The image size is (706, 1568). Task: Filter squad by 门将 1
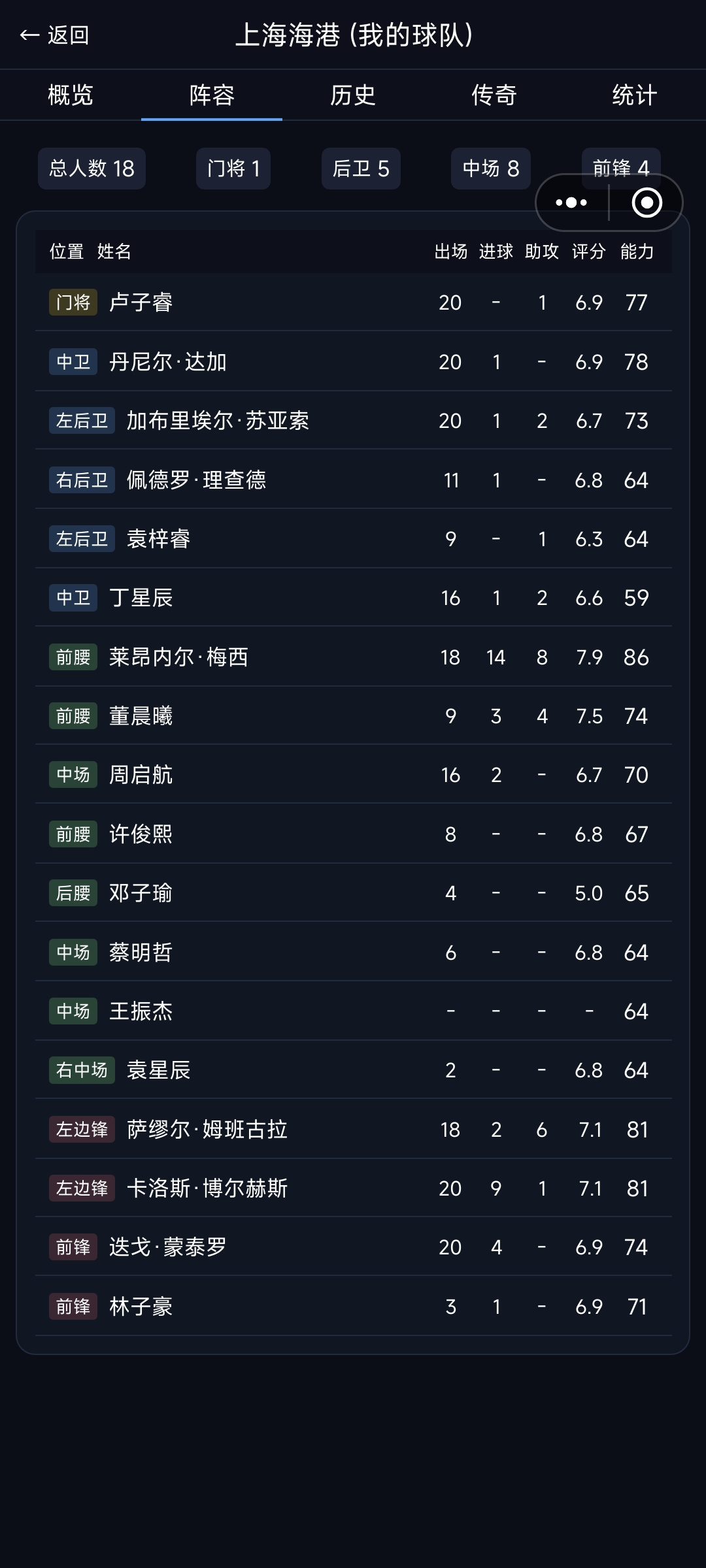(x=233, y=169)
